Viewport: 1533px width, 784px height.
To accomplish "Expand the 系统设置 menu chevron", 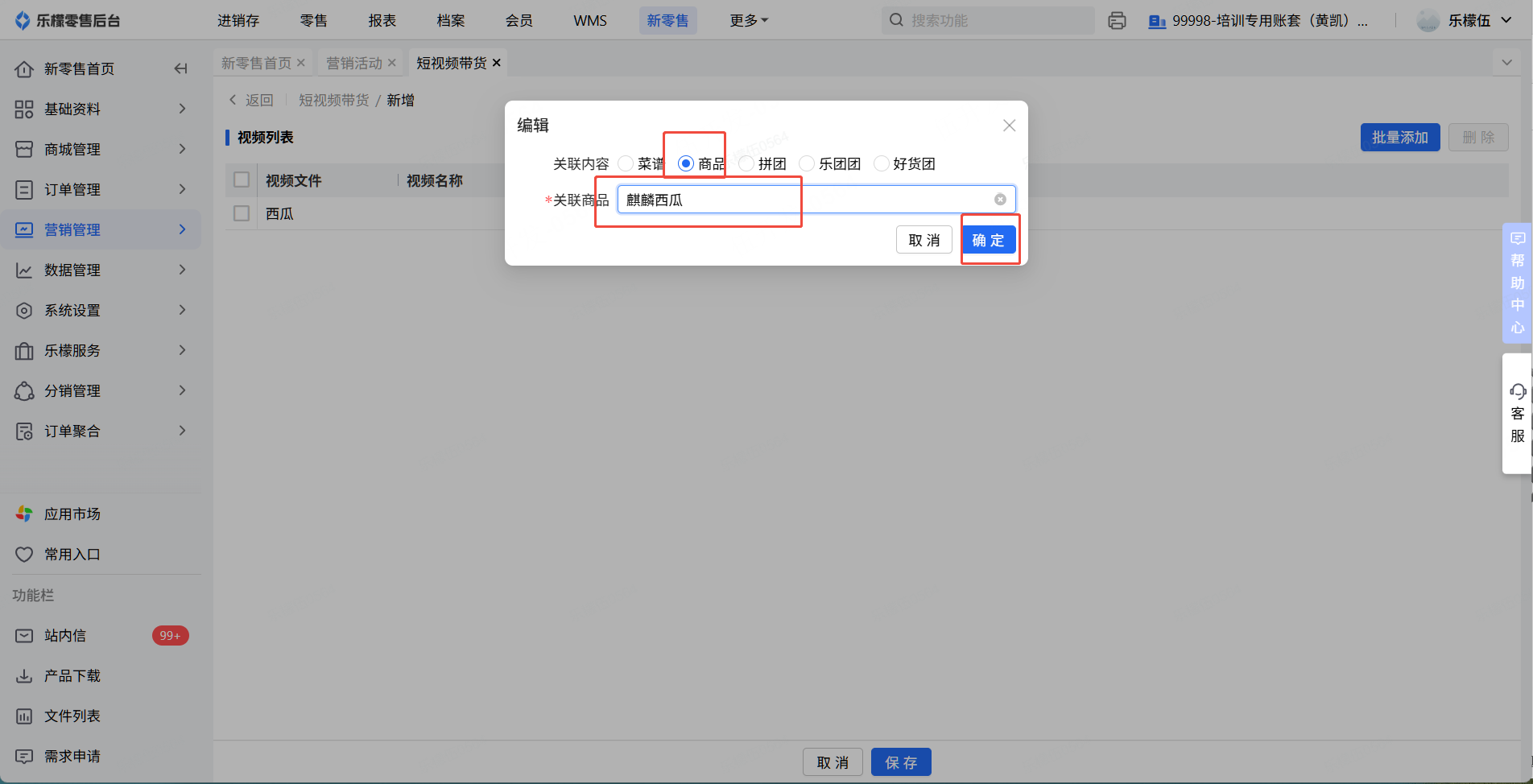I will (x=183, y=310).
